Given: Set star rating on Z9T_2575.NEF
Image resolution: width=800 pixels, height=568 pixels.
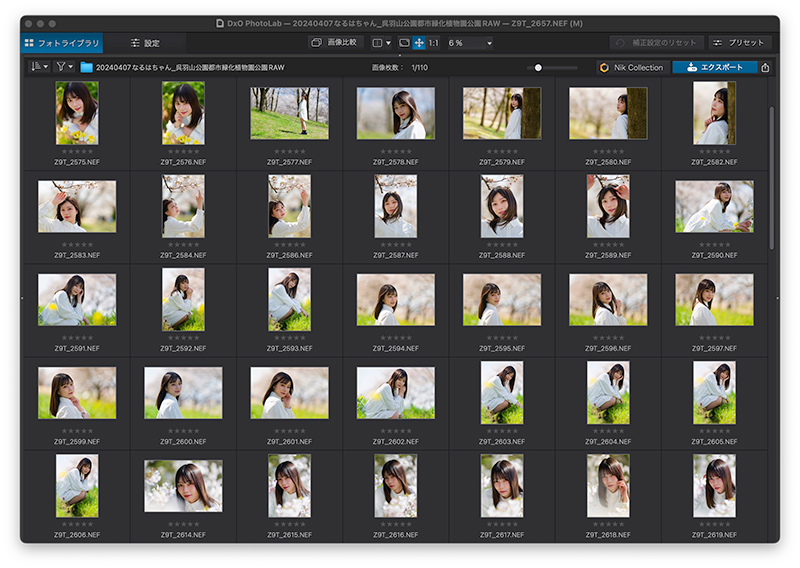Looking at the screenshot, I should coord(77,152).
